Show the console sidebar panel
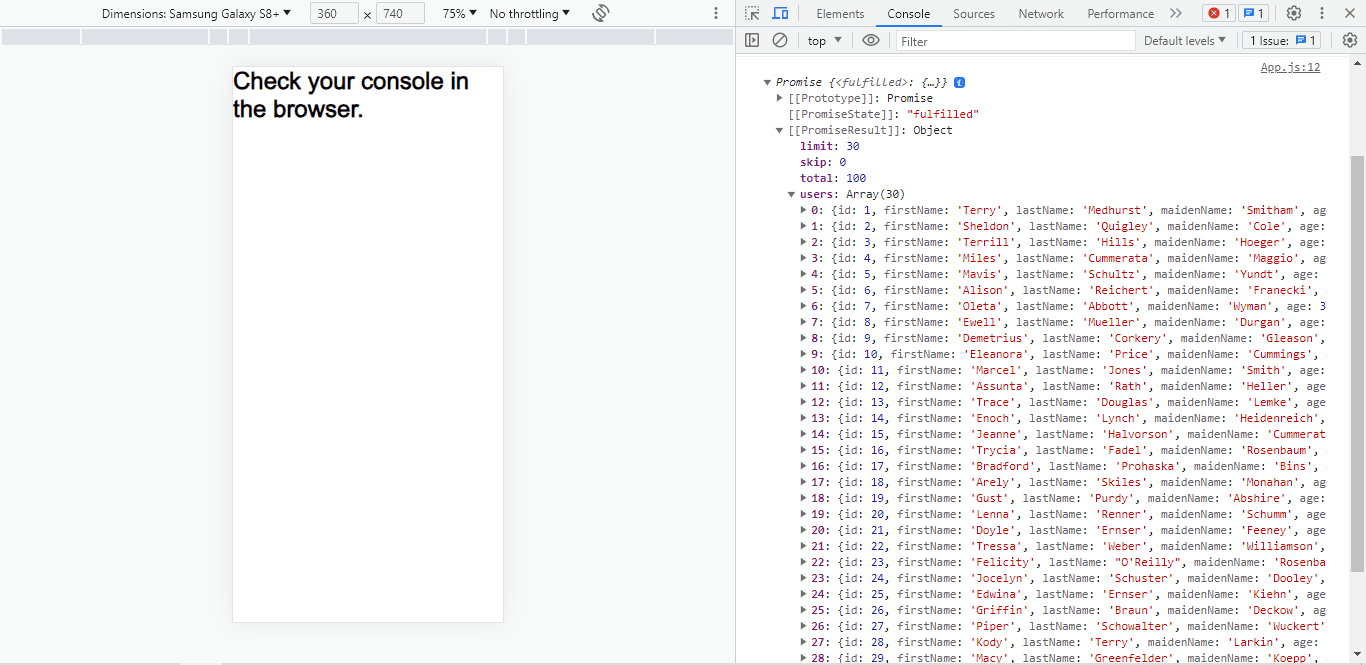The image size is (1366, 665). click(752, 40)
